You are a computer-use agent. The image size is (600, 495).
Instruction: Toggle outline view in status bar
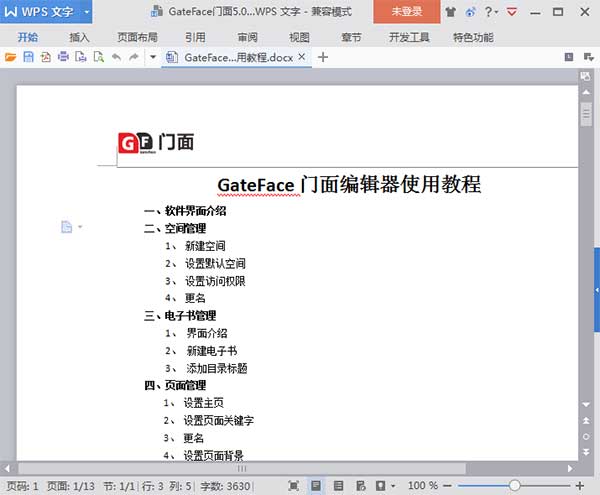337,485
